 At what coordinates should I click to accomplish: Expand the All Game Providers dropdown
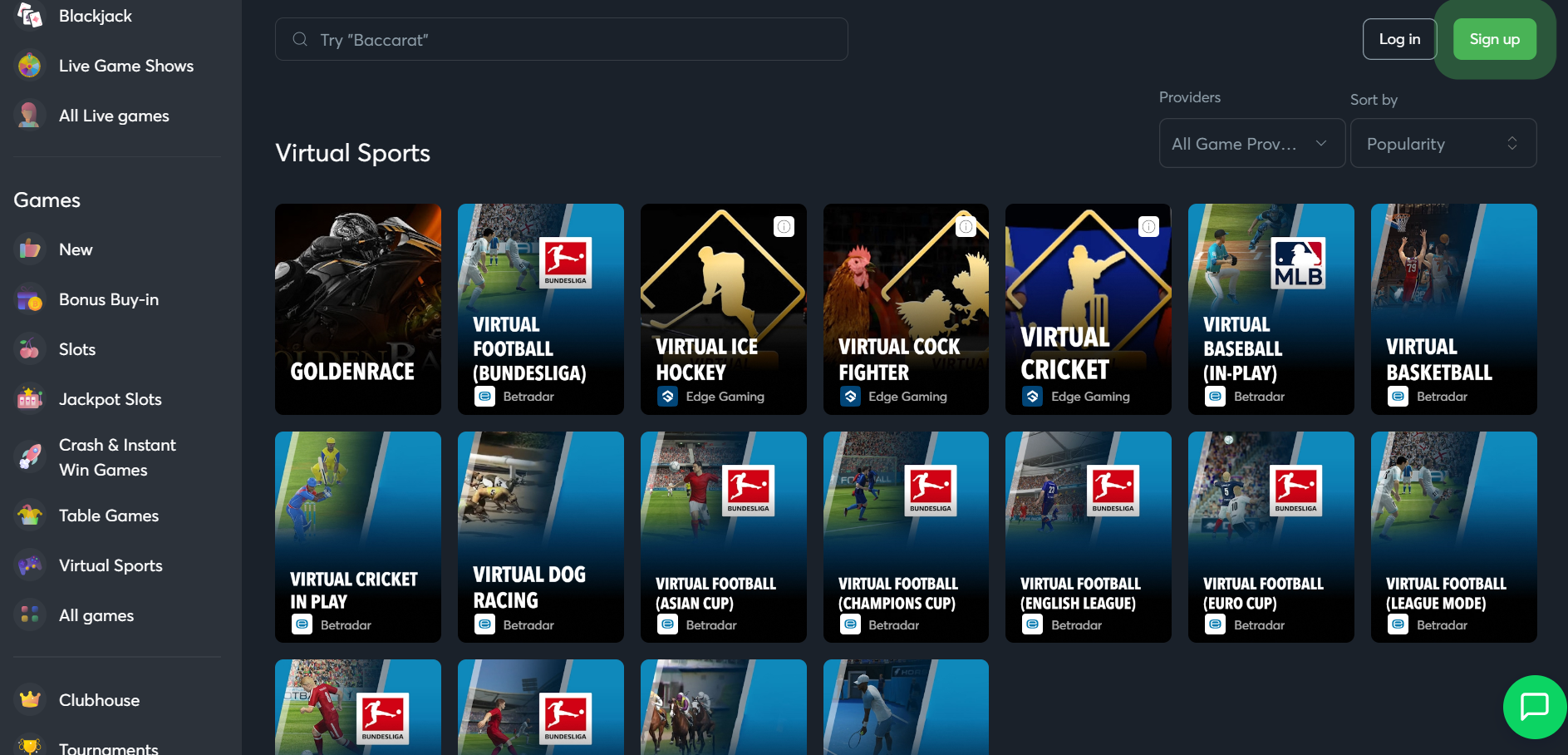[x=1252, y=143]
